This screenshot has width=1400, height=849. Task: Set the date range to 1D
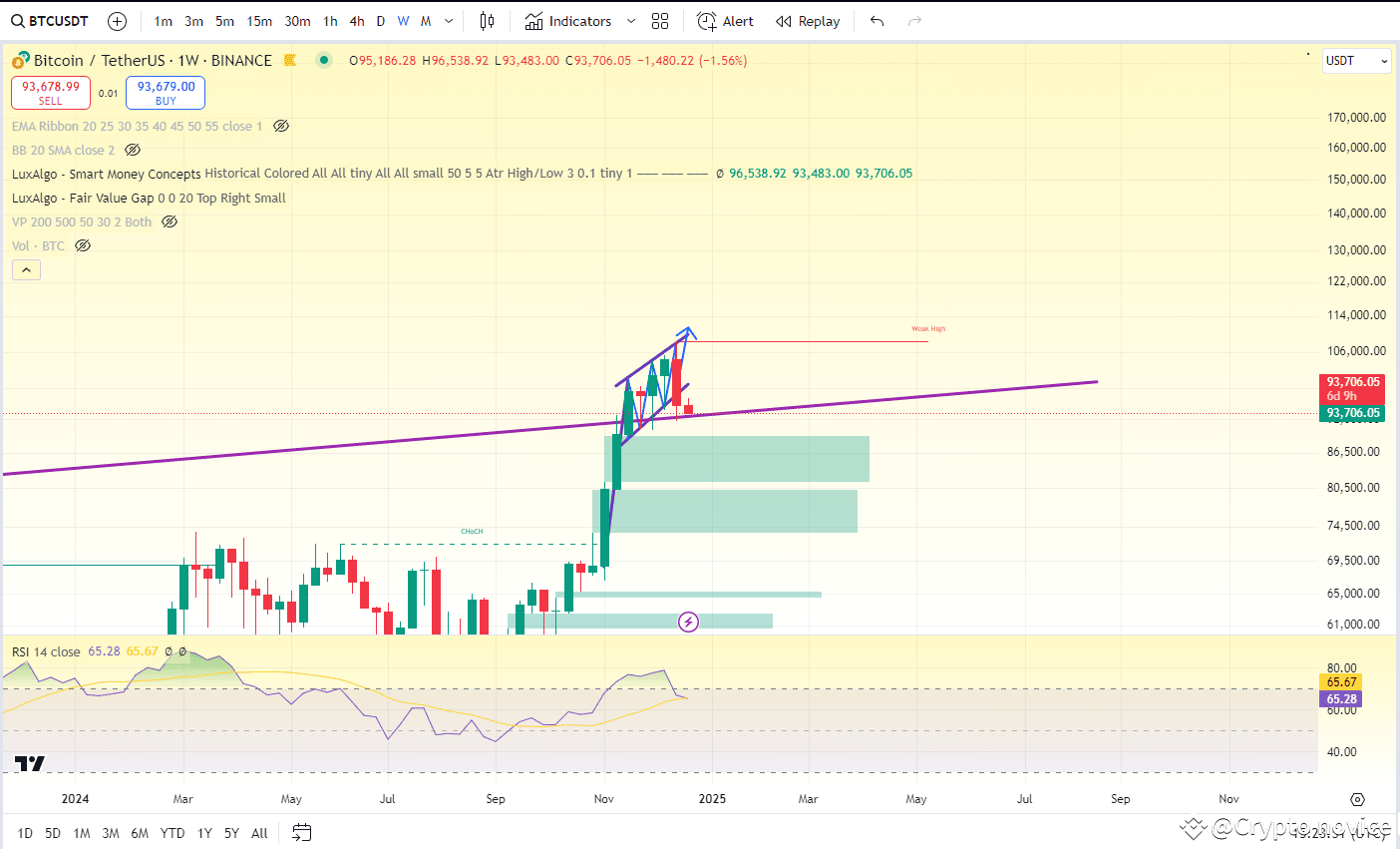click(25, 833)
